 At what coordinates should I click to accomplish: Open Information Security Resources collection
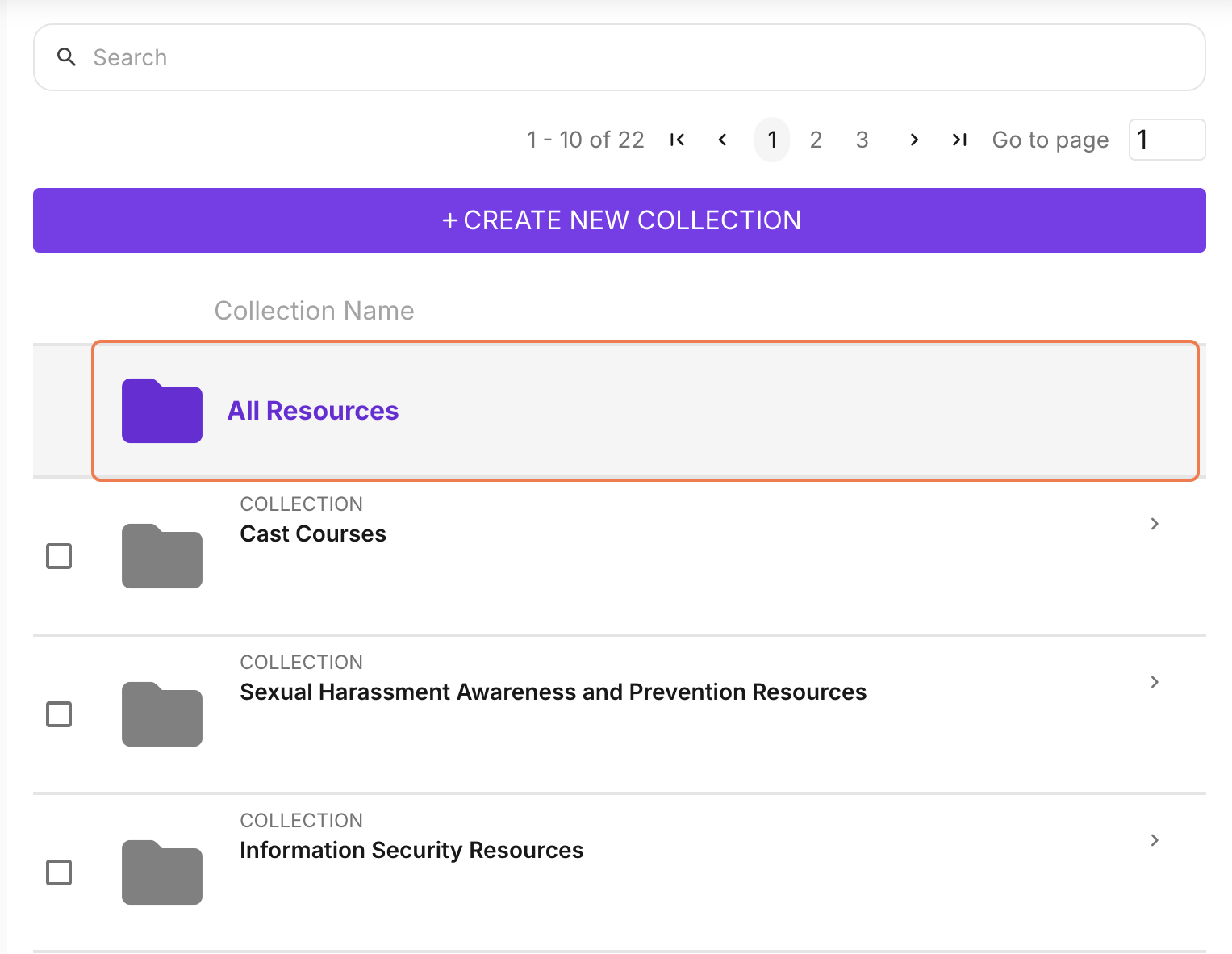coord(411,850)
